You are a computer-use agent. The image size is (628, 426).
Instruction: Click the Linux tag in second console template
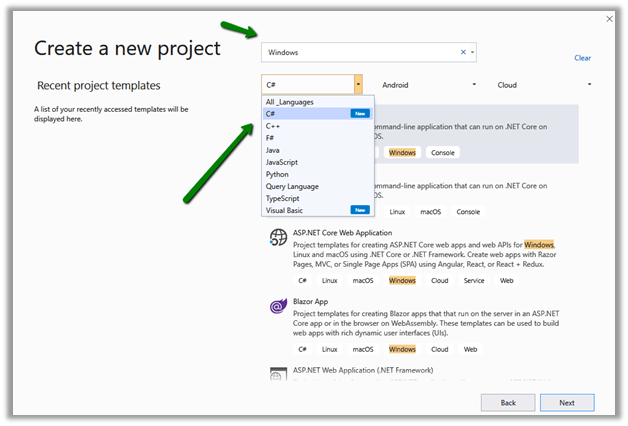click(x=397, y=212)
